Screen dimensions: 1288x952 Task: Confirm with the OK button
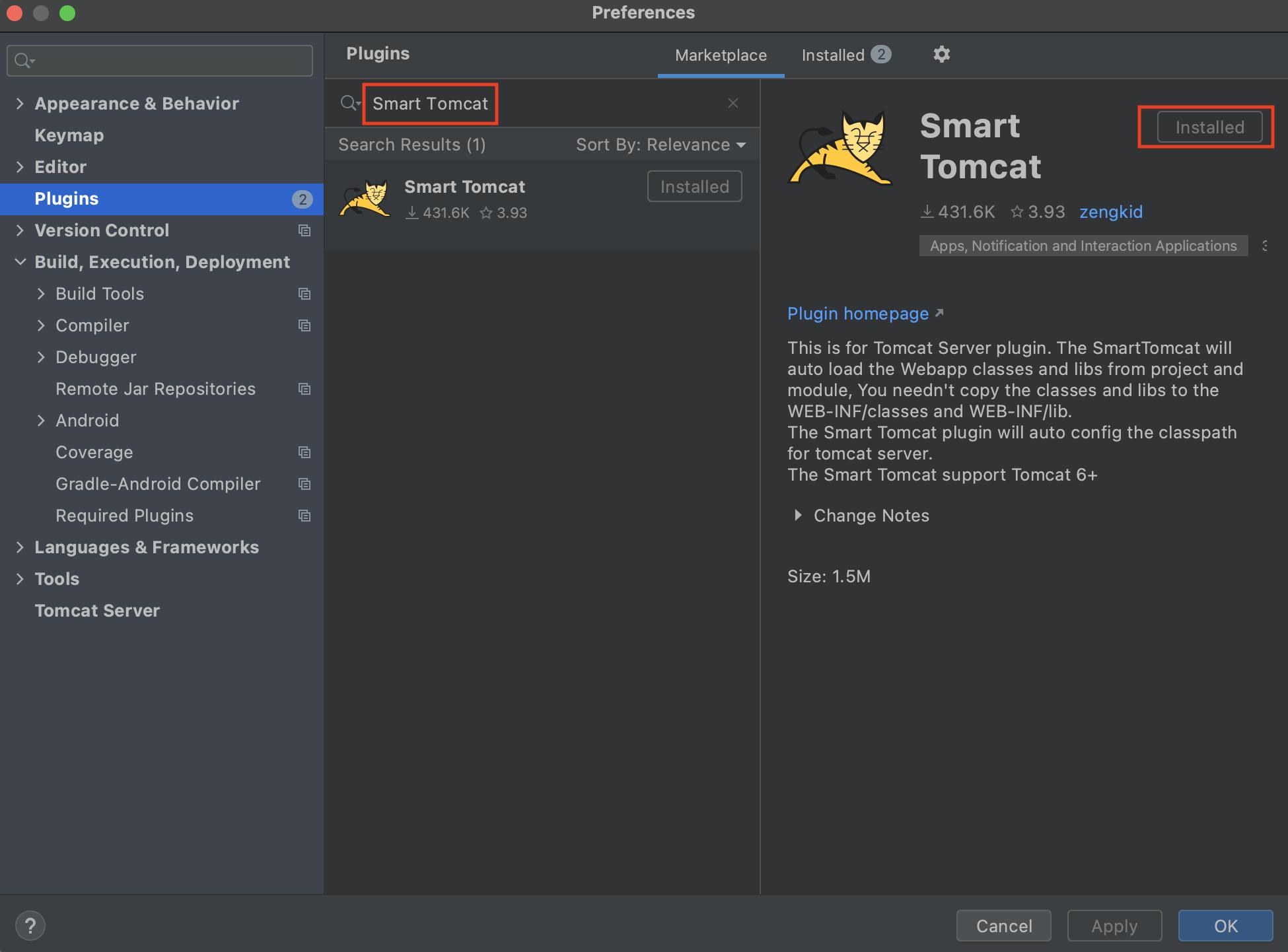coord(1225,926)
